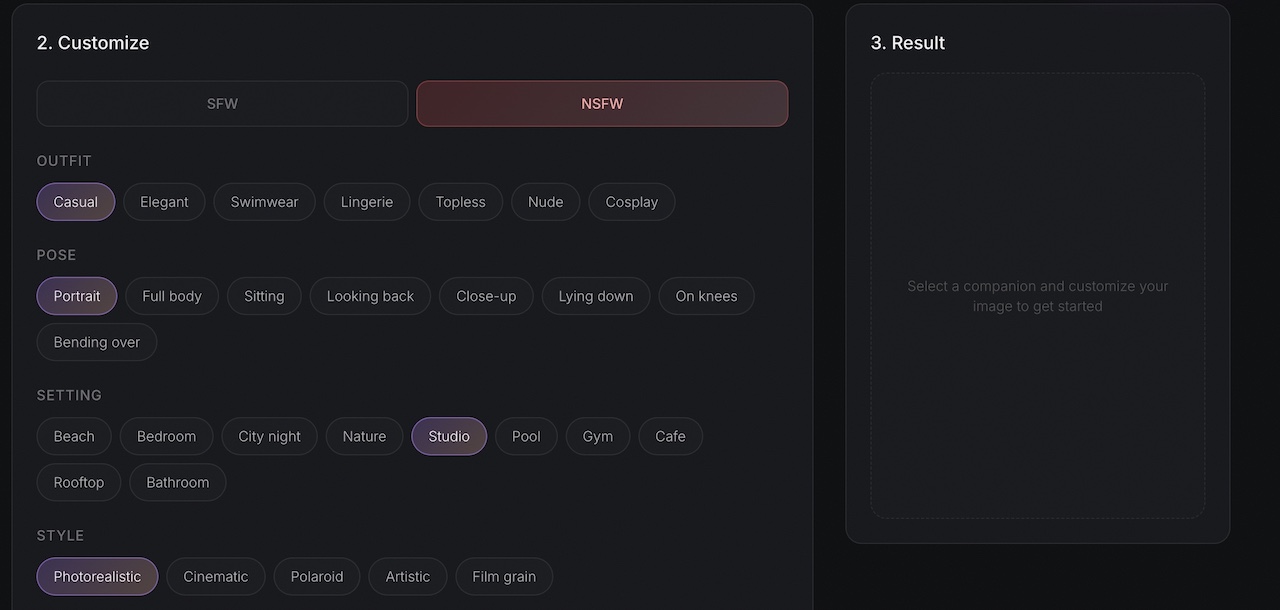Pick the Cafe setting chip
This screenshot has width=1280, height=610.
point(670,436)
